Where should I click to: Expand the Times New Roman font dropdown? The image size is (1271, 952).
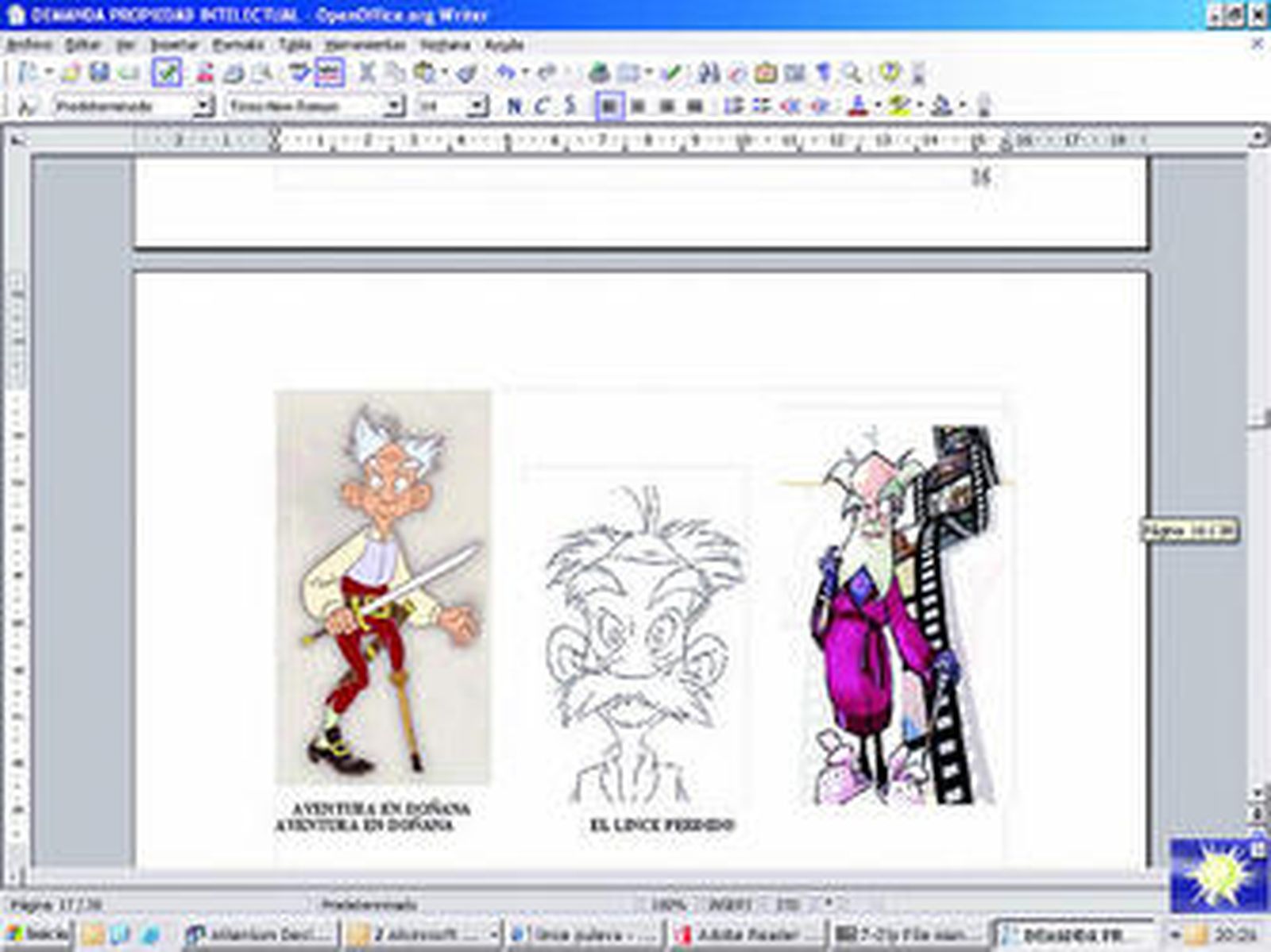[x=394, y=106]
